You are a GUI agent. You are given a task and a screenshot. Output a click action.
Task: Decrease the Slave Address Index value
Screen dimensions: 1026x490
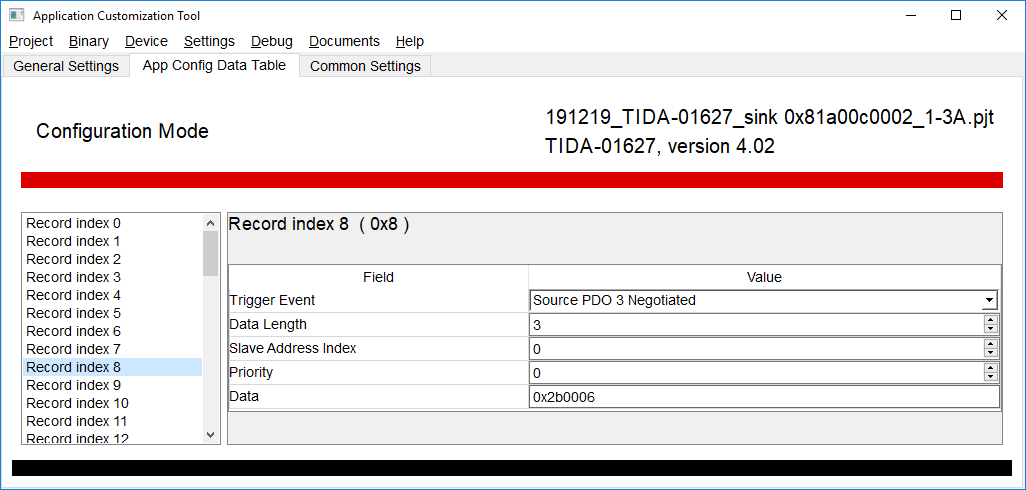tap(991, 353)
